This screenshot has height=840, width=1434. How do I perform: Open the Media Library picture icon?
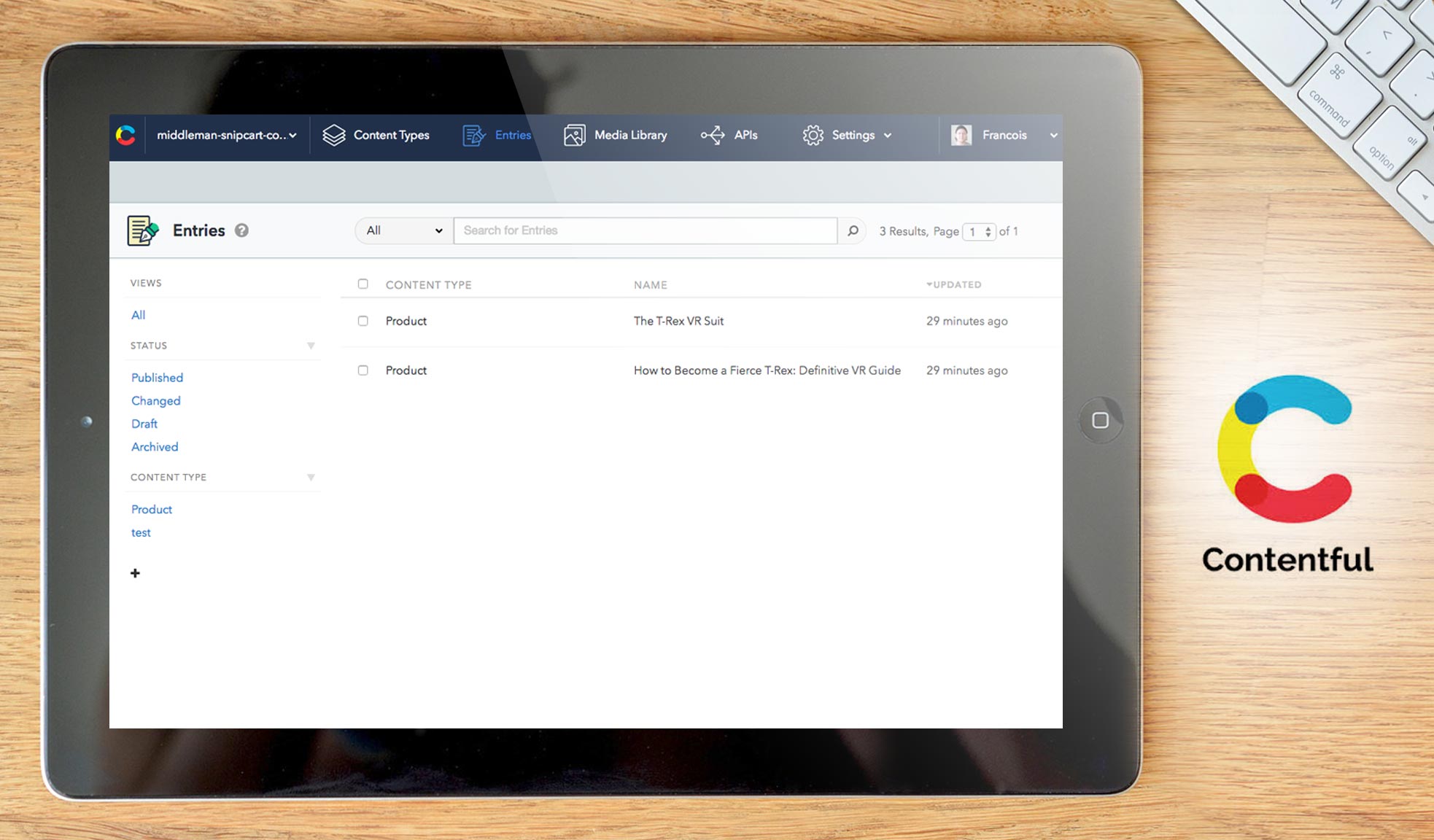[x=574, y=135]
